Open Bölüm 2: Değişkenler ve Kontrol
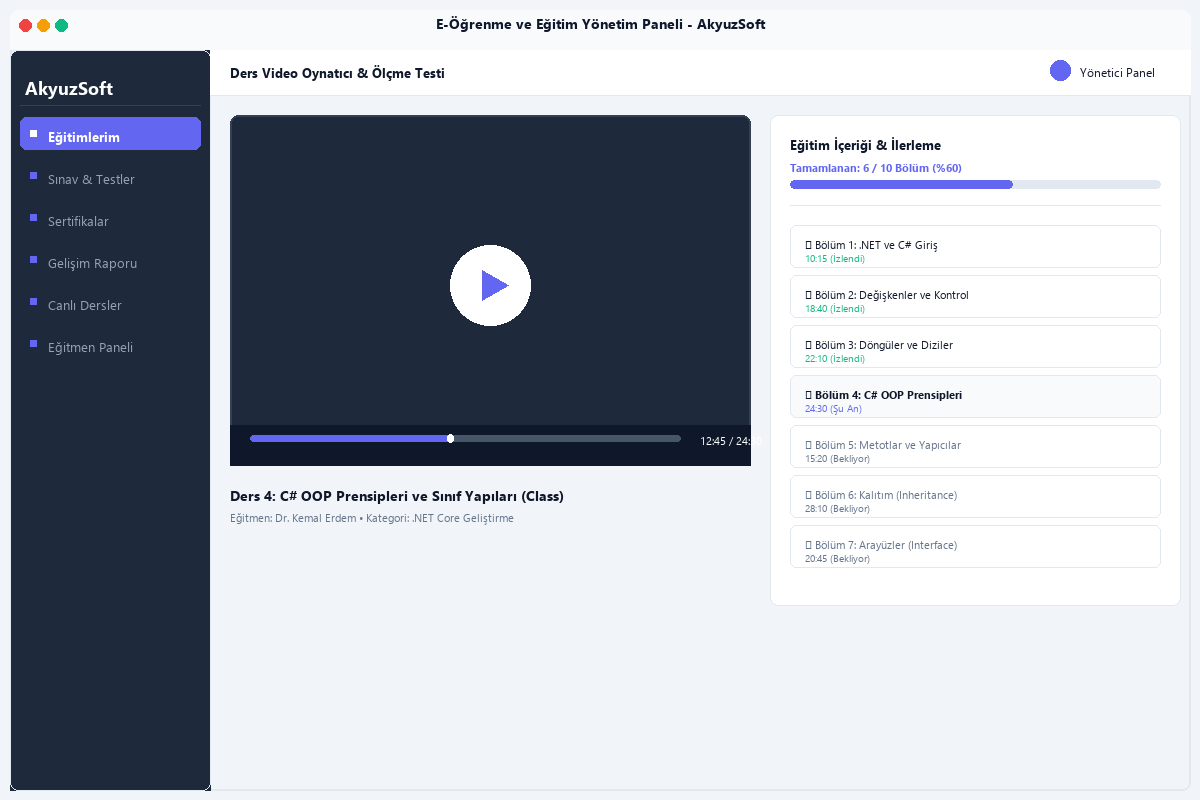Screen dimensions: 1200x800 [x=975, y=297]
